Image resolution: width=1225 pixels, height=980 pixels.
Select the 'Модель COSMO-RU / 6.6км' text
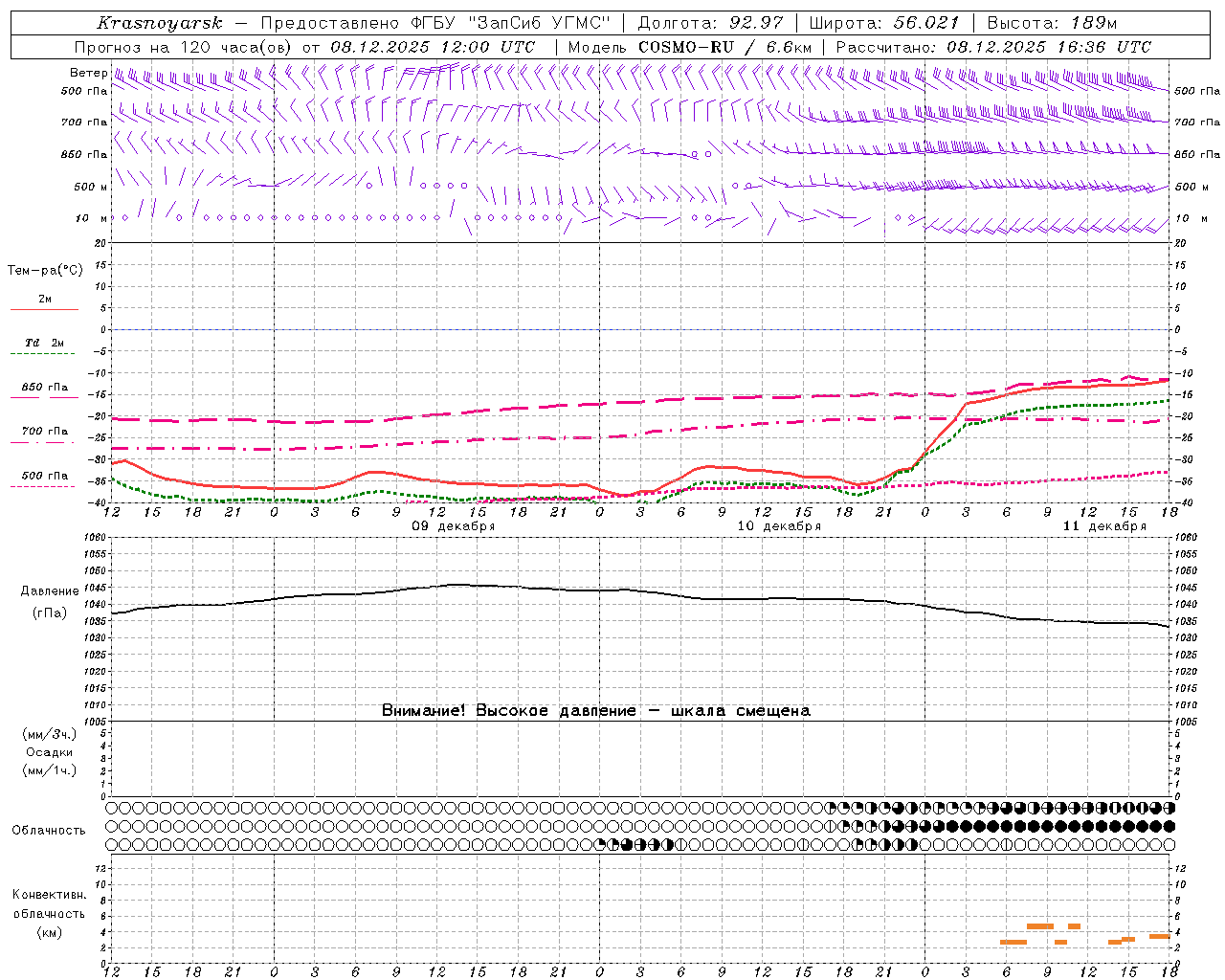click(x=689, y=47)
